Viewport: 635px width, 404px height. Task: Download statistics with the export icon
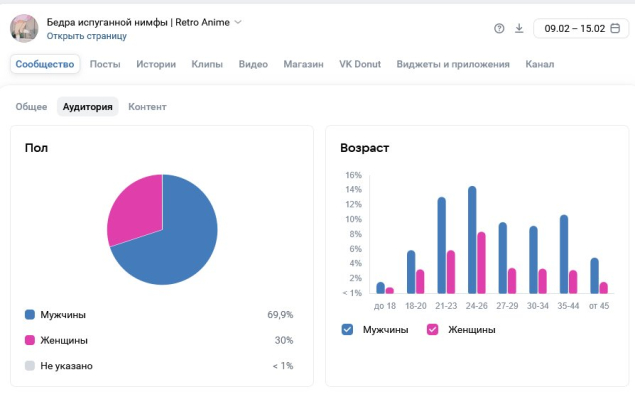519,28
